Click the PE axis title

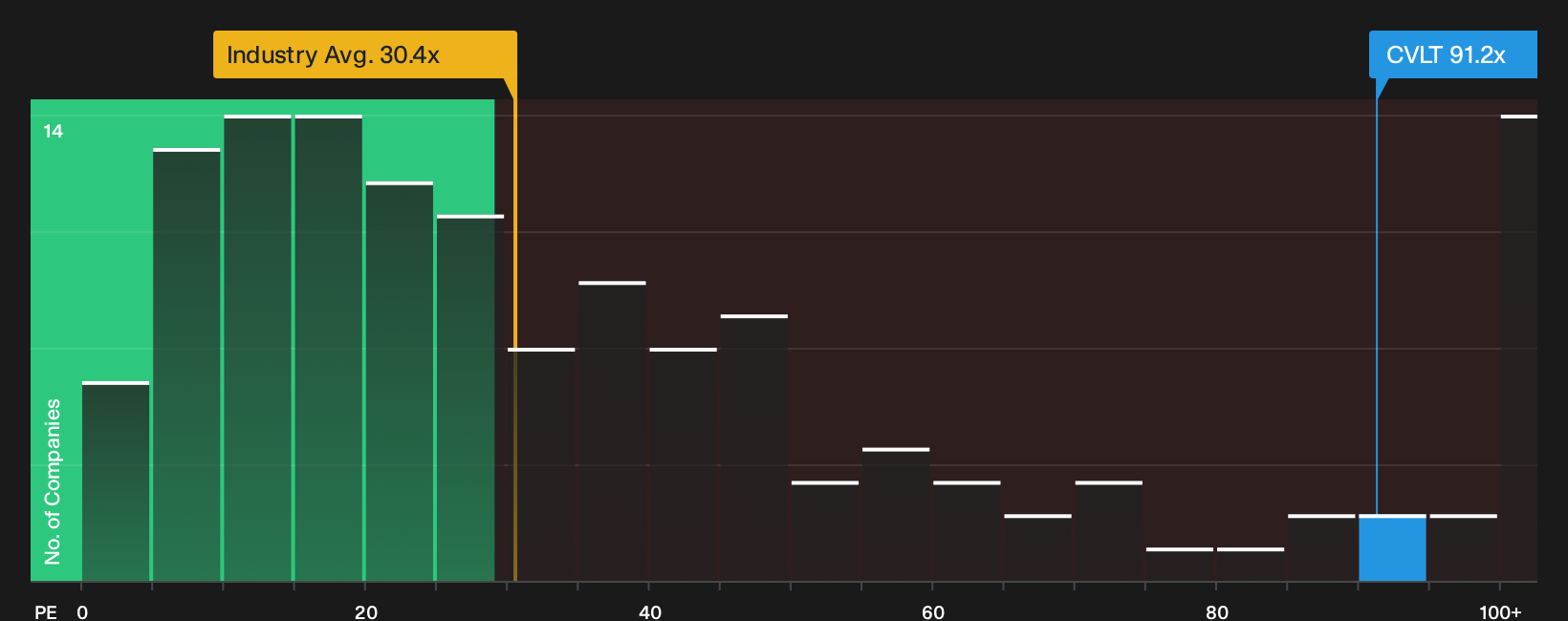(x=46, y=611)
